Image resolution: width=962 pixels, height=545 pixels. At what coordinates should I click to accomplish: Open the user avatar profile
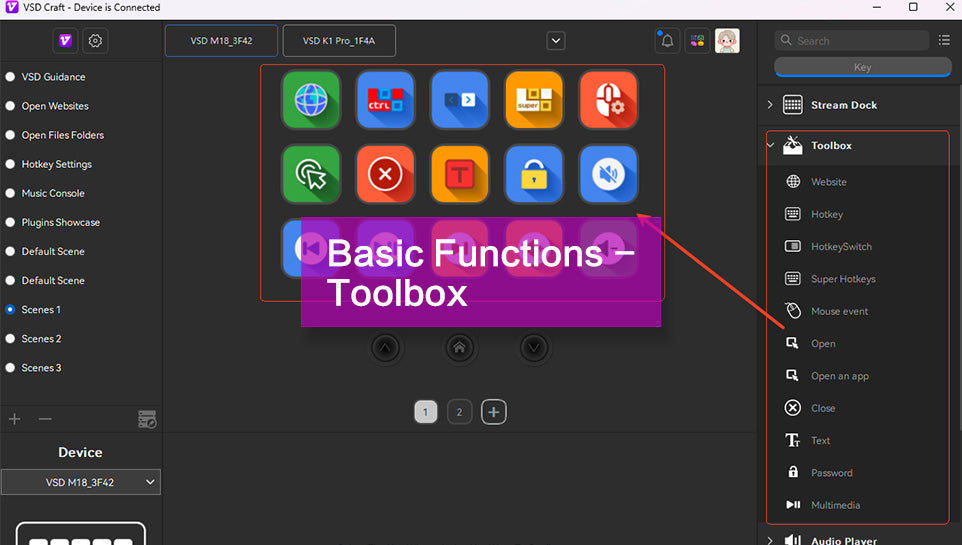[x=727, y=41]
